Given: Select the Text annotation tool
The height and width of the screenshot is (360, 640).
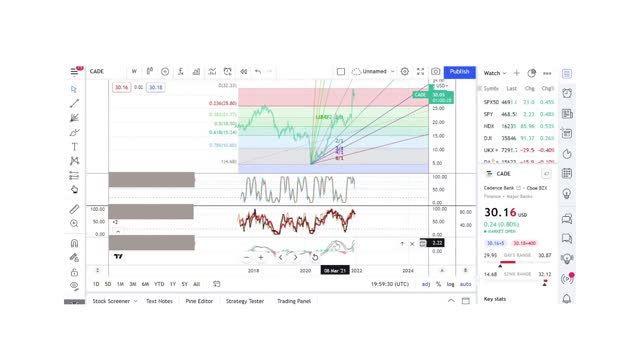Looking at the screenshot, I should [x=74, y=147].
